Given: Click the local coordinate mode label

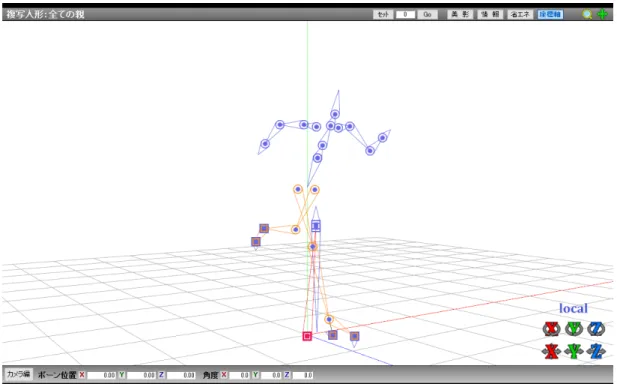Looking at the screenshot, I should pos(573,308).
